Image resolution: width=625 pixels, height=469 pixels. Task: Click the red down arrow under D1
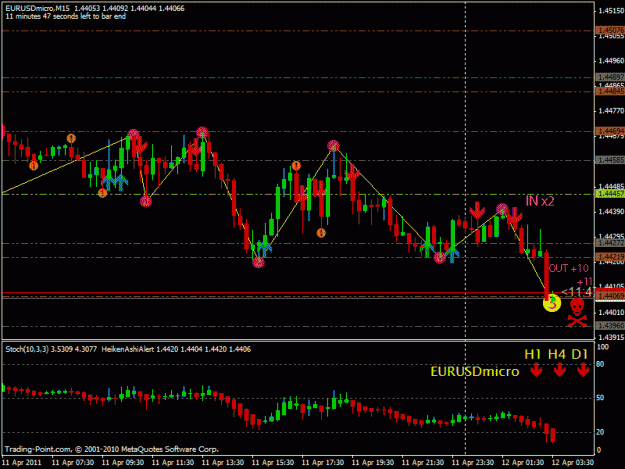click(x=583, y=370)
